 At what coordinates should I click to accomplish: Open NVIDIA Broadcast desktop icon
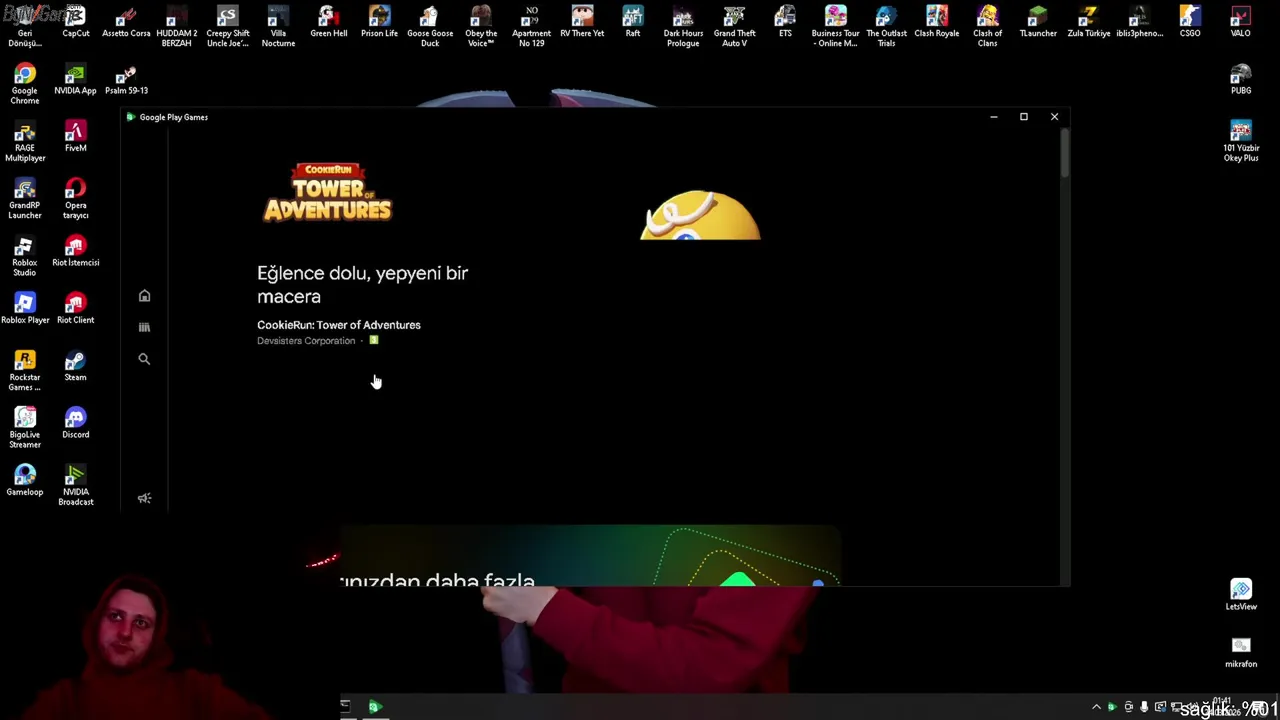(75, 485)
